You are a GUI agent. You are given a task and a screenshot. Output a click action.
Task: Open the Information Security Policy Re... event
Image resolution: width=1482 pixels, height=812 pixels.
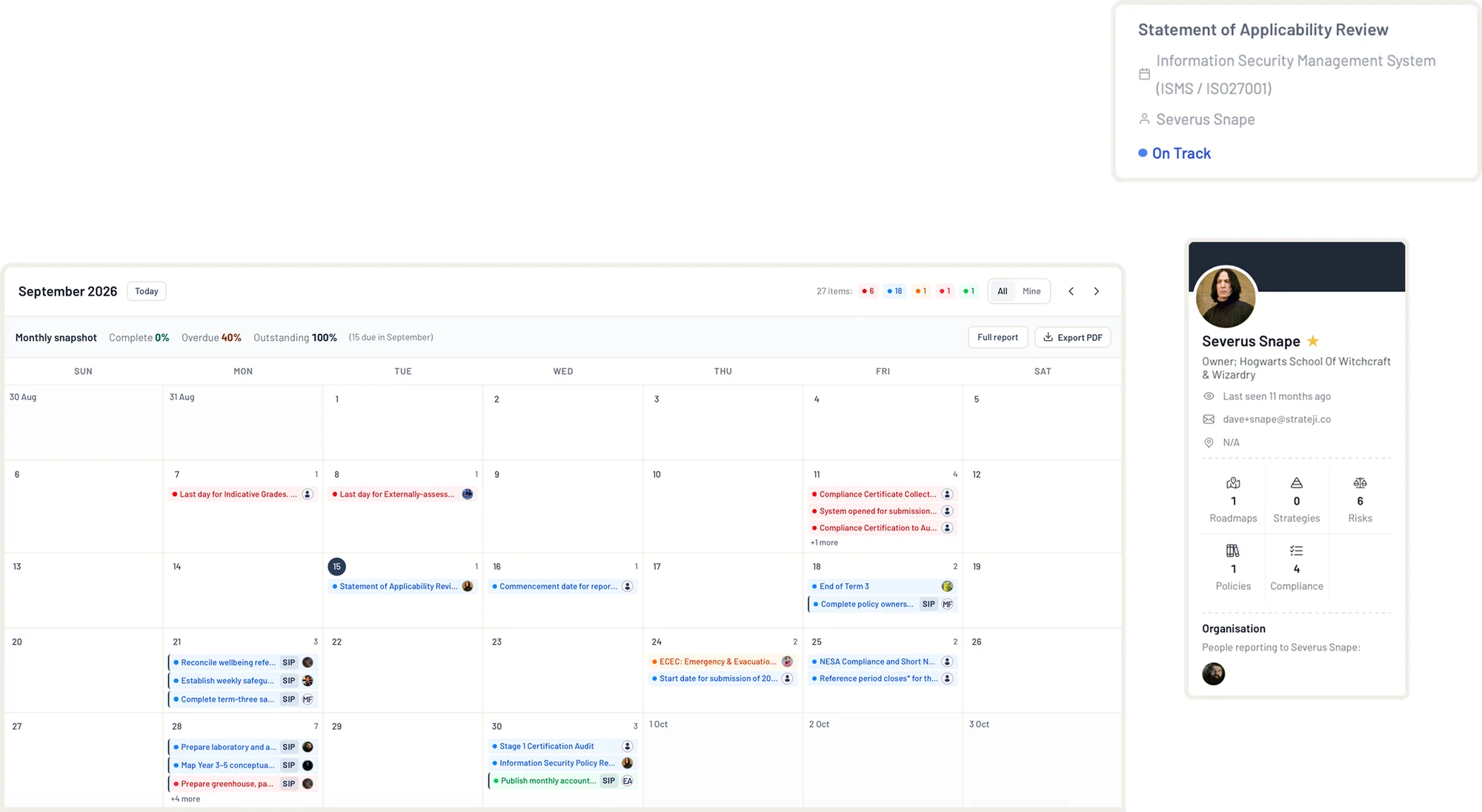pyautogui.click(x=562, y=763)
